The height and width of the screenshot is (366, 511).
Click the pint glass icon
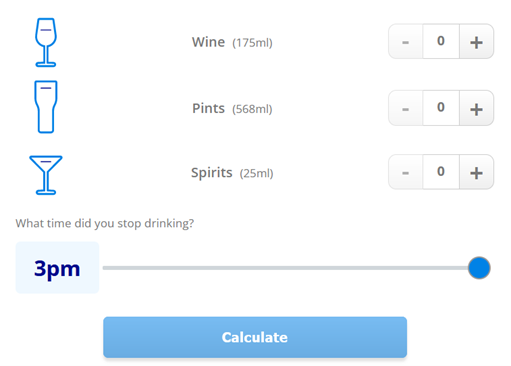click(x=46, y=107)
